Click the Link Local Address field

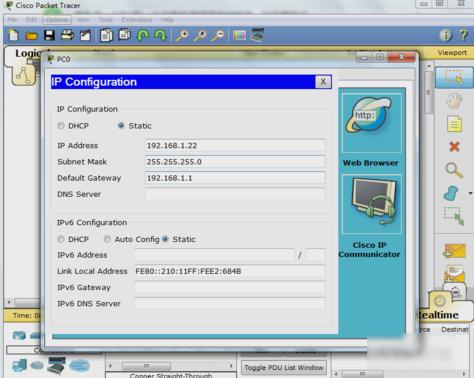pyautogui.click(x=230, y=271)
